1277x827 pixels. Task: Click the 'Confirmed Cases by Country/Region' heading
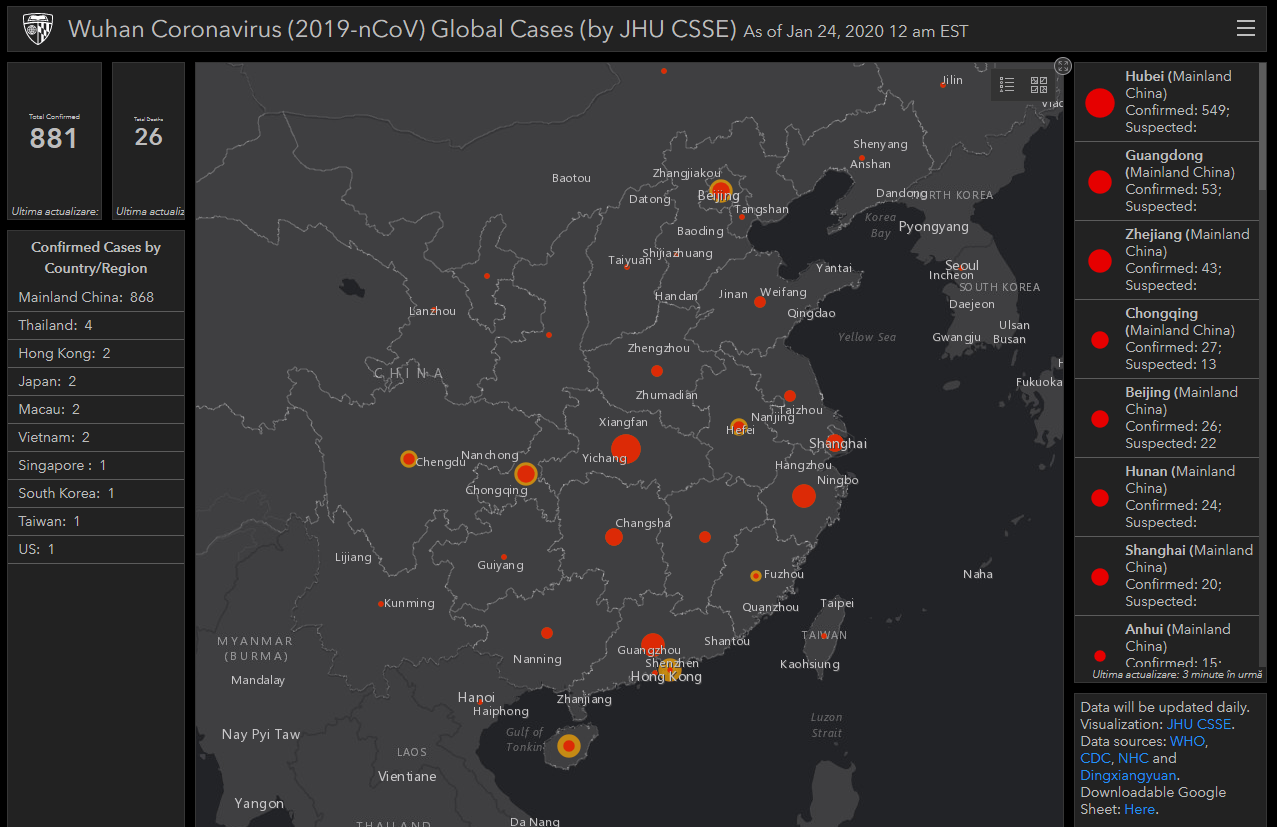point(96,257)
